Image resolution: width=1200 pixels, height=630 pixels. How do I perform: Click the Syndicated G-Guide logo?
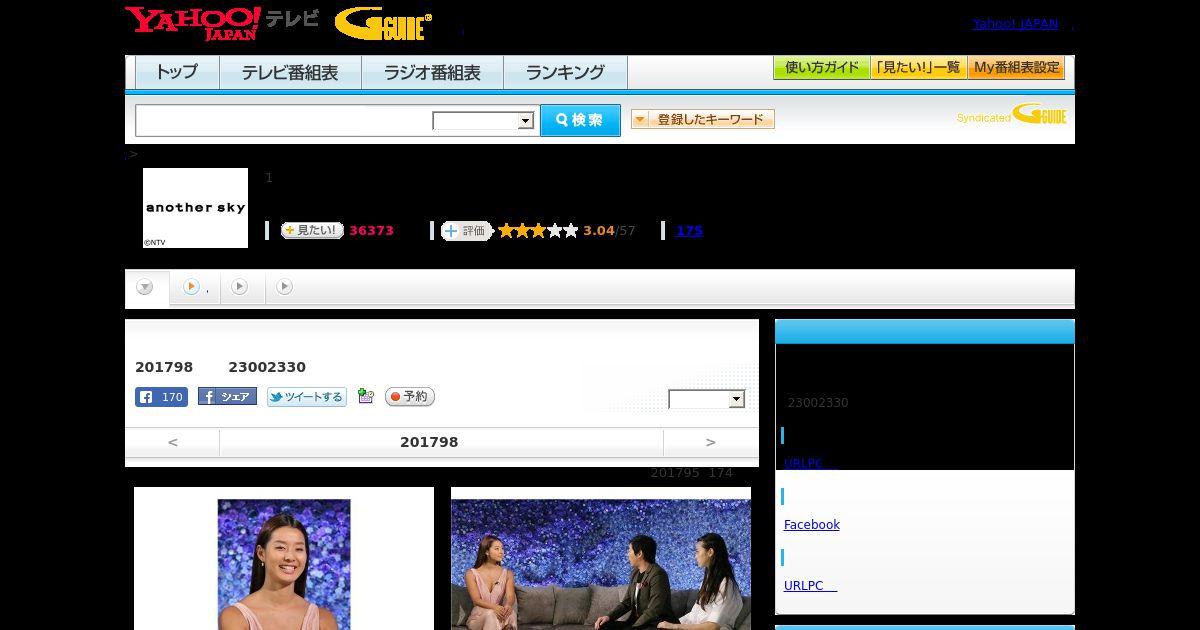pos(1012,115)
